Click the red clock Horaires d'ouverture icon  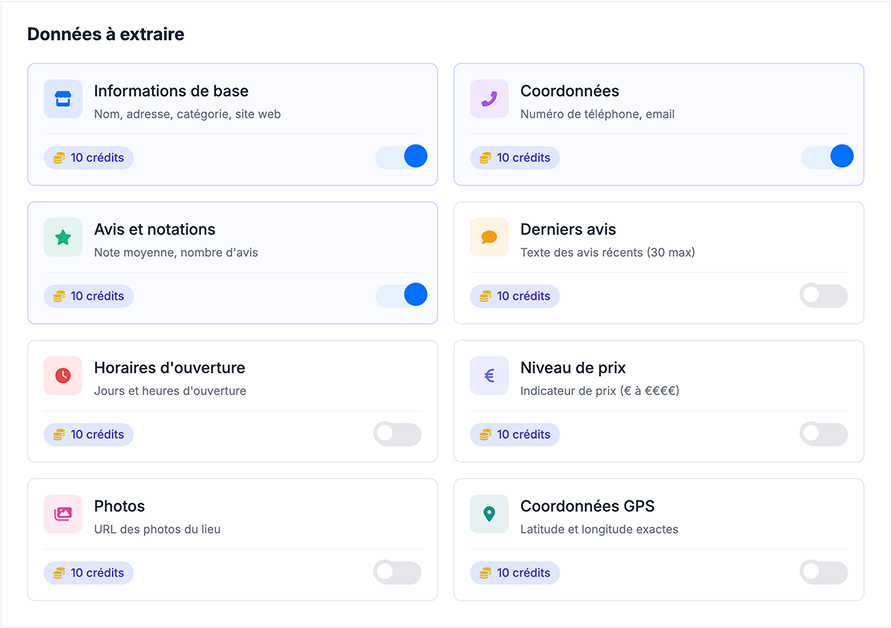pos(63,376)
